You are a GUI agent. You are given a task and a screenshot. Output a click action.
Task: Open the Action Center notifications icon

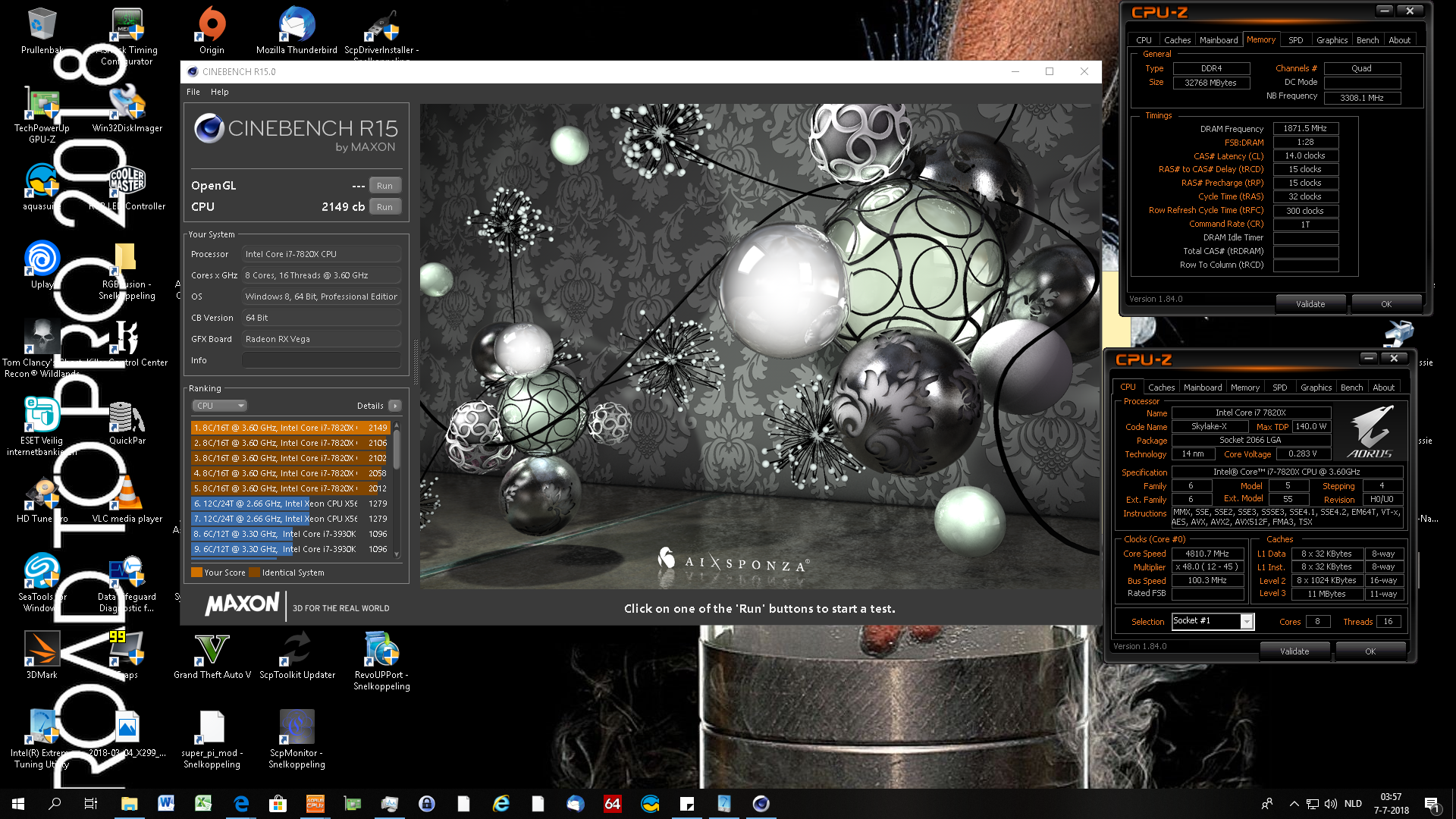coord(1432,804)
